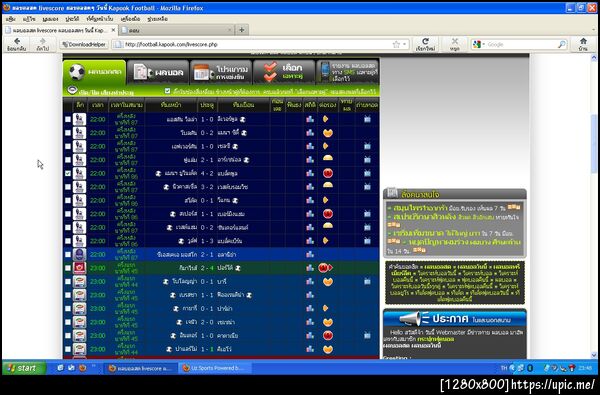Open a new browser tab with plus button
The width and height of the screenshot is (600, 395).
pos(242,30)
